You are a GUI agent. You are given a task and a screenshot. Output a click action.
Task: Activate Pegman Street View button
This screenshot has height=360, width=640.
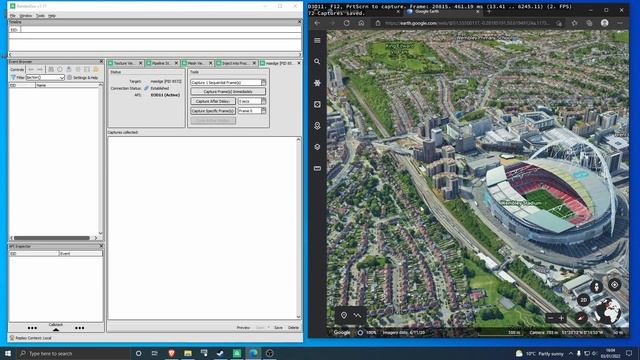coord(596,287)
